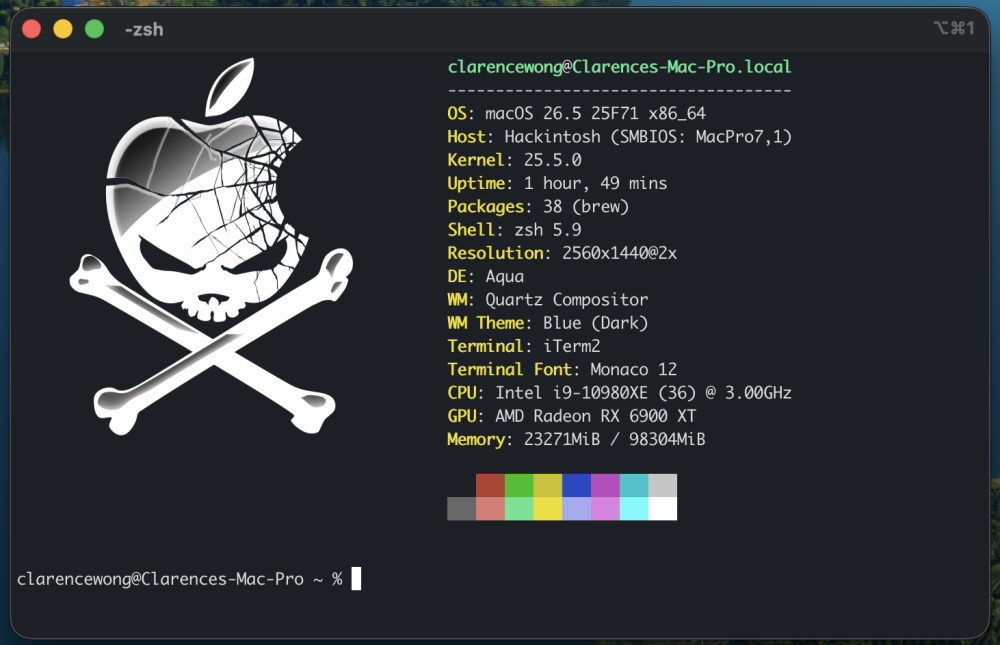The image size is (1000, 645).
Task: Click the bright yellow color block
Action: click(x=548, y=509)
